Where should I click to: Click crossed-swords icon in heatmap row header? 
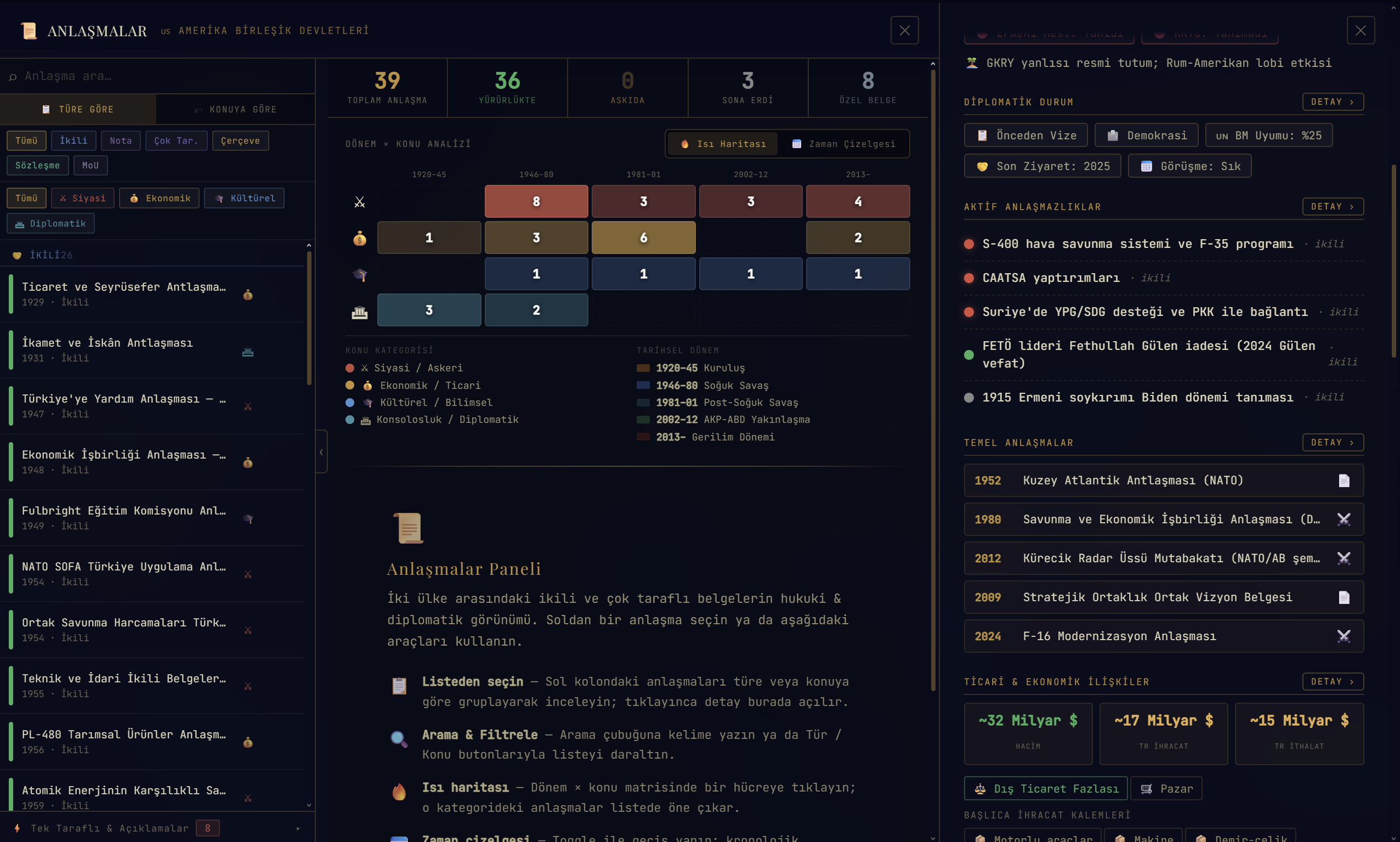pyautogui.click(x=360, y=202)
